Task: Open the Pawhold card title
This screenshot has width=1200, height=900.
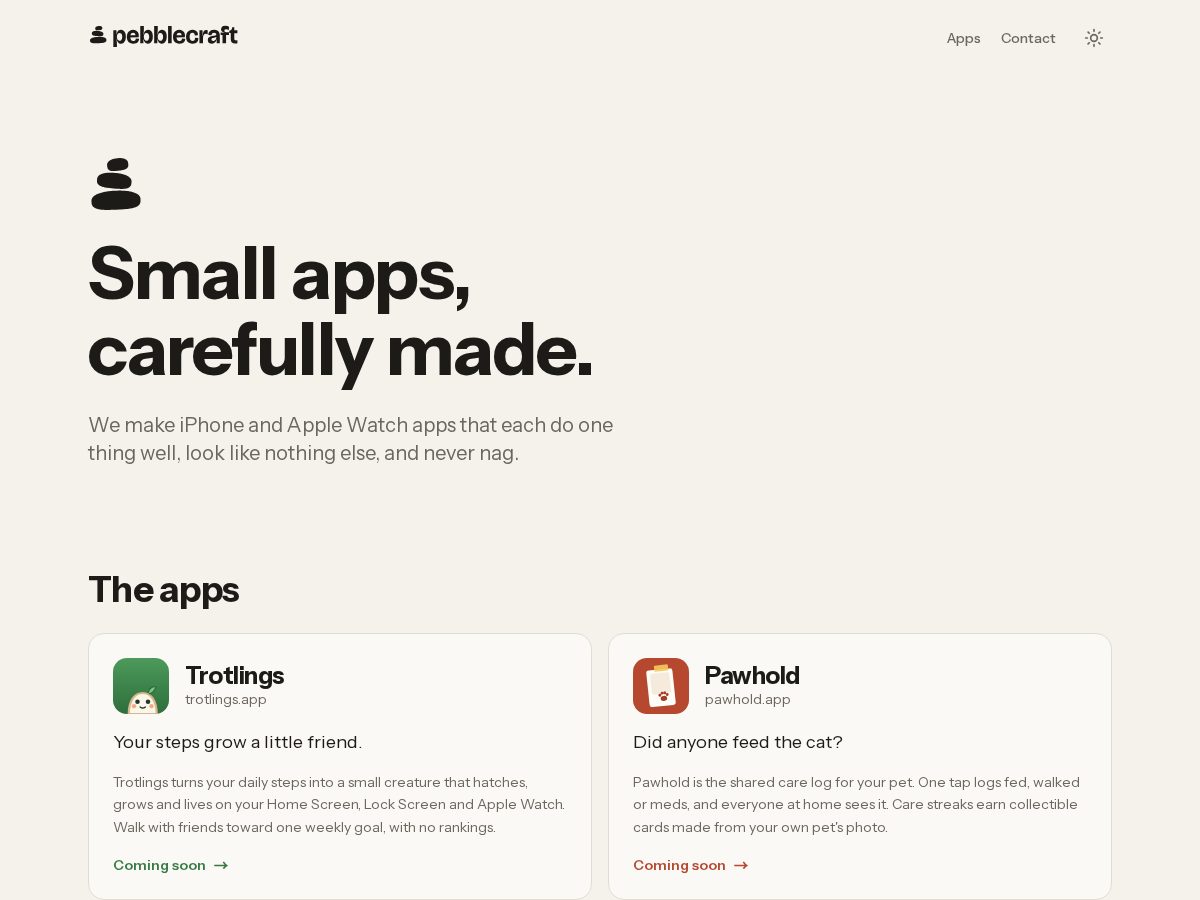Action: pyautogui.click(x=752, y=675)
